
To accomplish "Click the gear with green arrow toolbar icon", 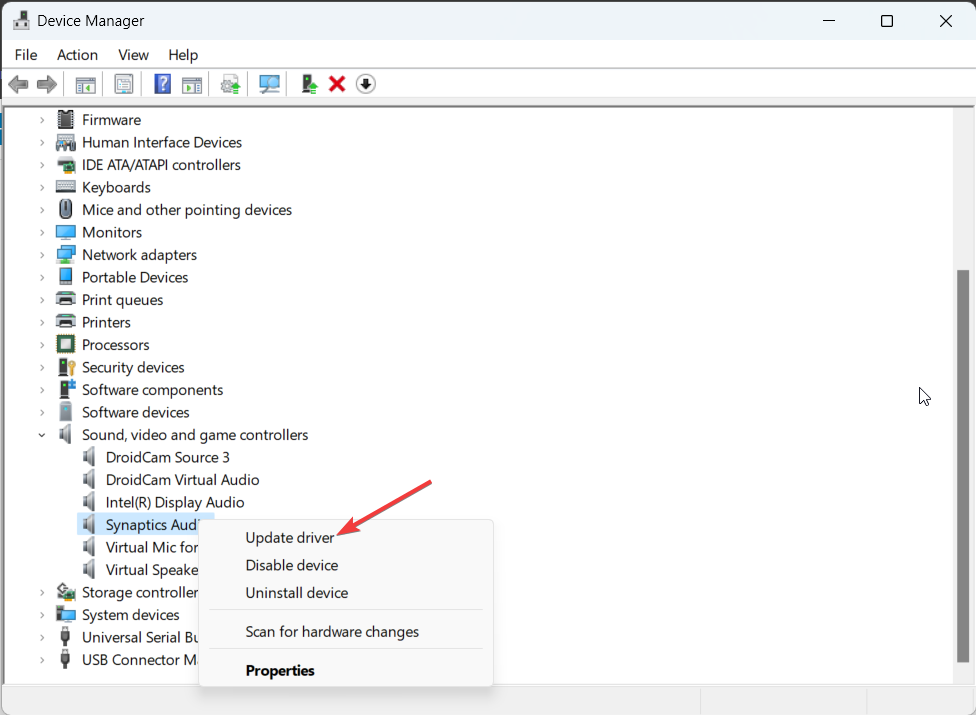I will 230,84.
